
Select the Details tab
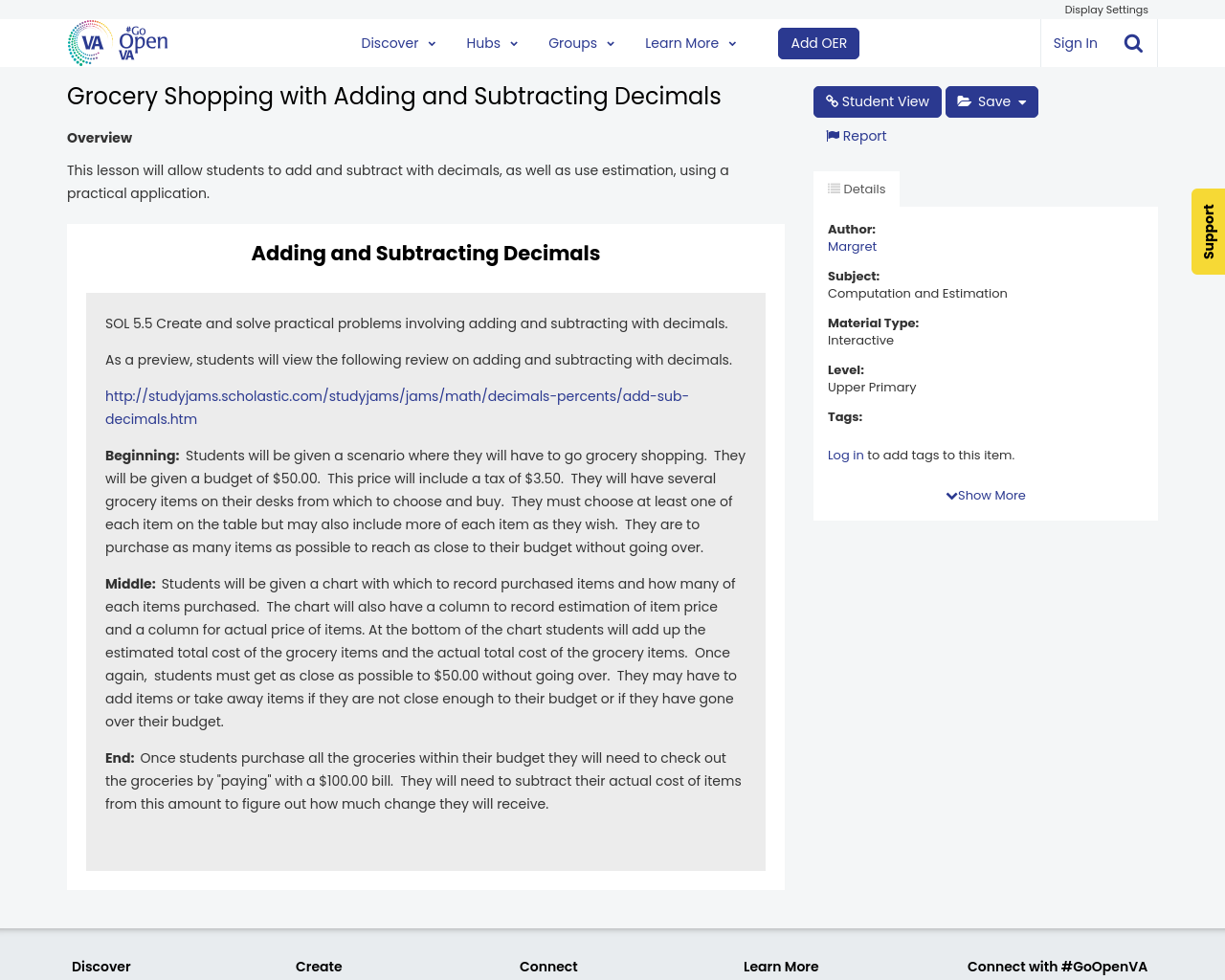pyautogui.click(x=857, y=189)
